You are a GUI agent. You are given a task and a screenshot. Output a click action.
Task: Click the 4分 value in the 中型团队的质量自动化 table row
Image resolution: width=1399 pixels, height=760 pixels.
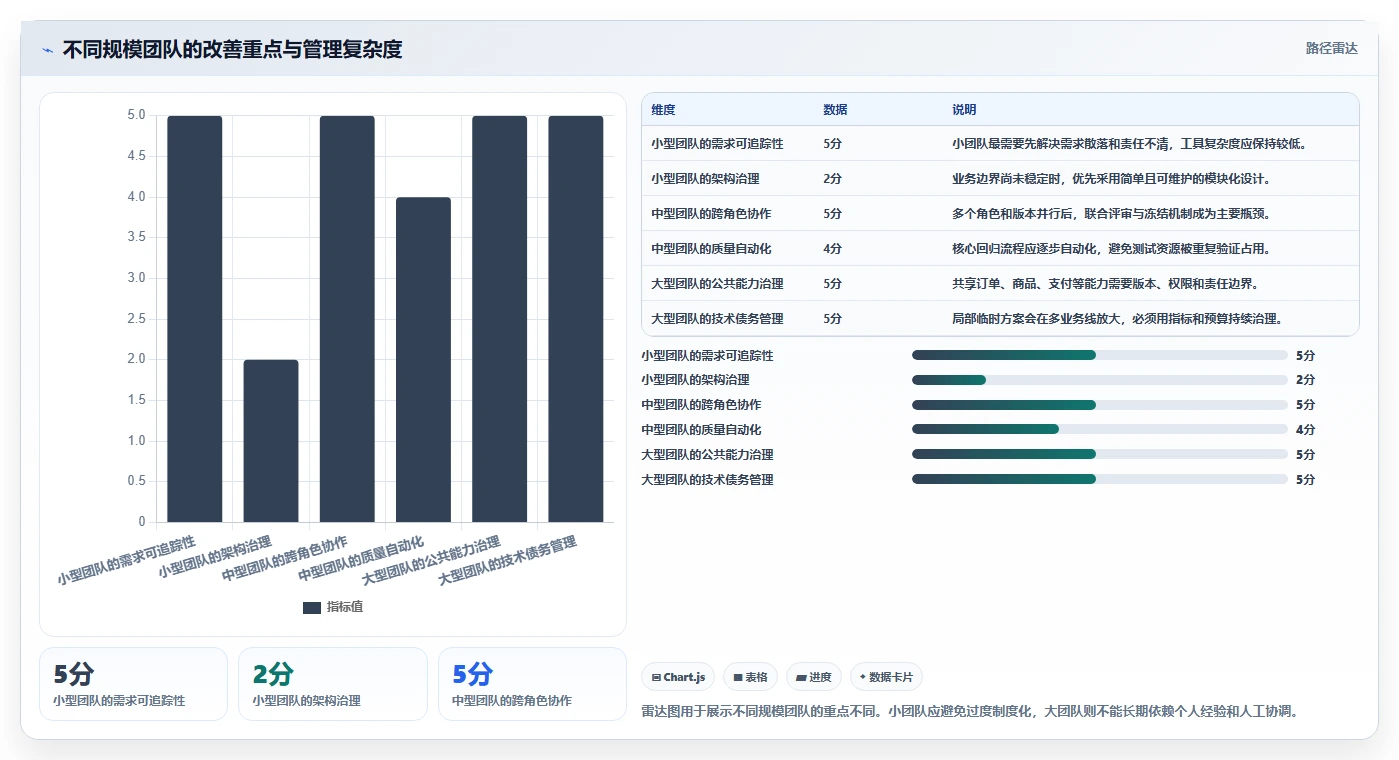(x=832, y=249)
